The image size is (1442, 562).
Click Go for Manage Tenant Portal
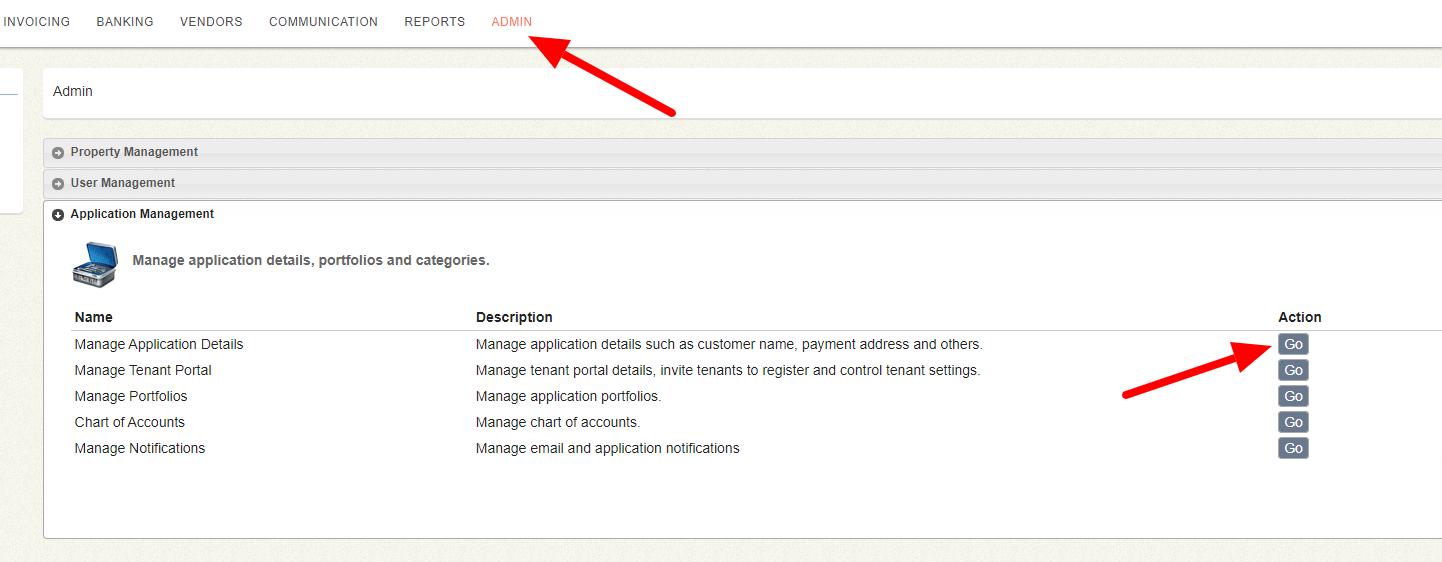1293,370
